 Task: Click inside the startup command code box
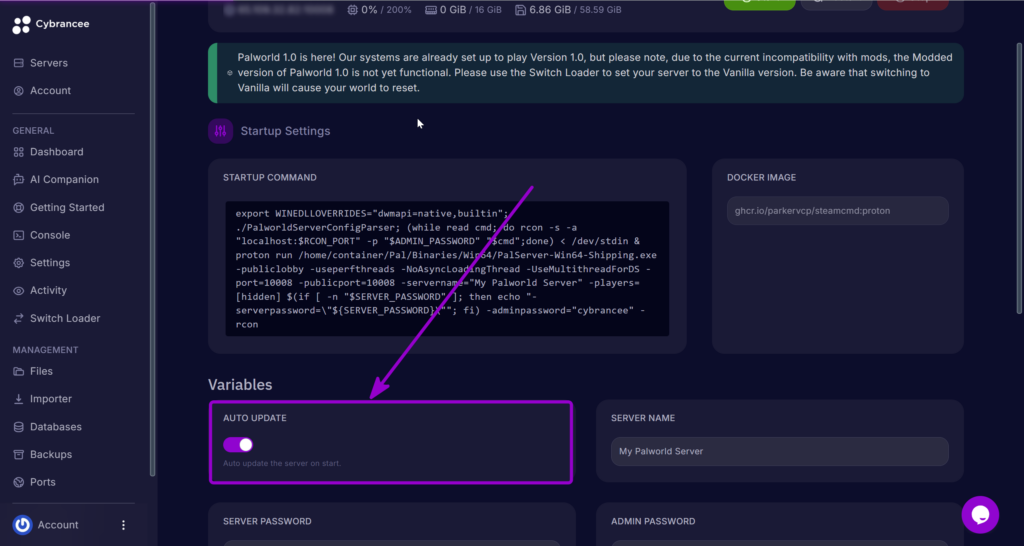(x=447, y=268)
